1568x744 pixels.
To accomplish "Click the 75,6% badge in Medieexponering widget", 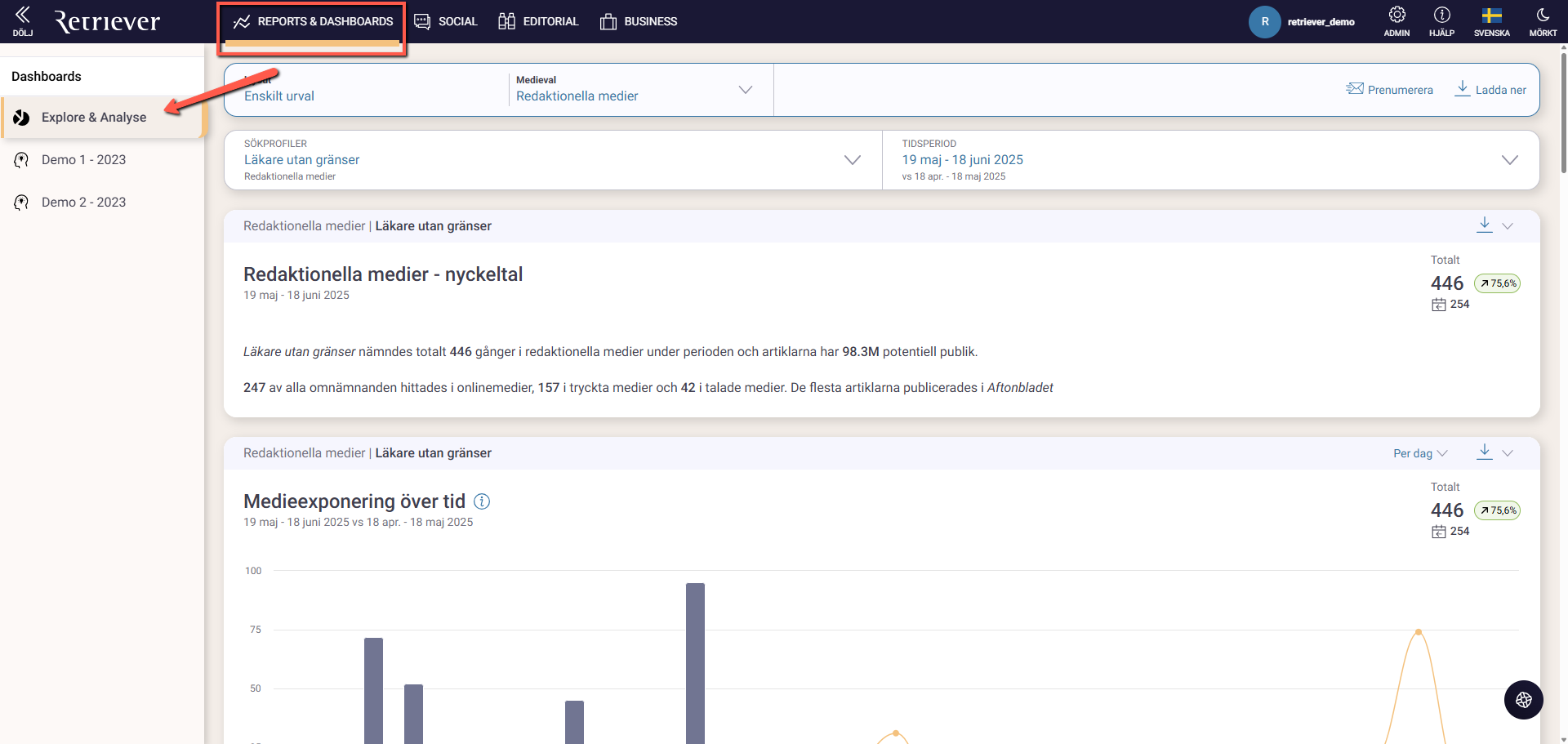I will click(1497, 510).
